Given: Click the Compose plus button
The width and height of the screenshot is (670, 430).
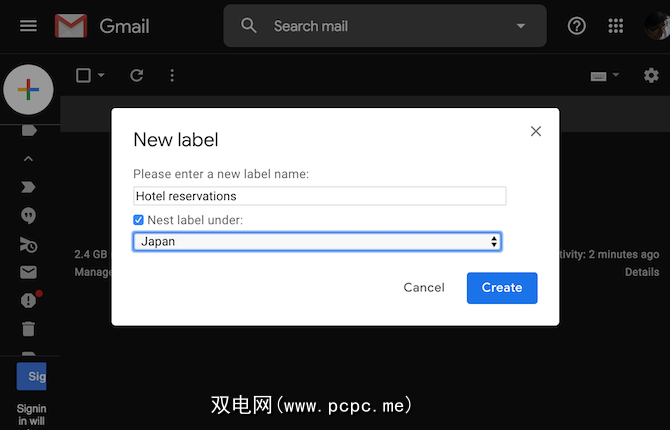Looking at the screenshot, I should 28,90.
